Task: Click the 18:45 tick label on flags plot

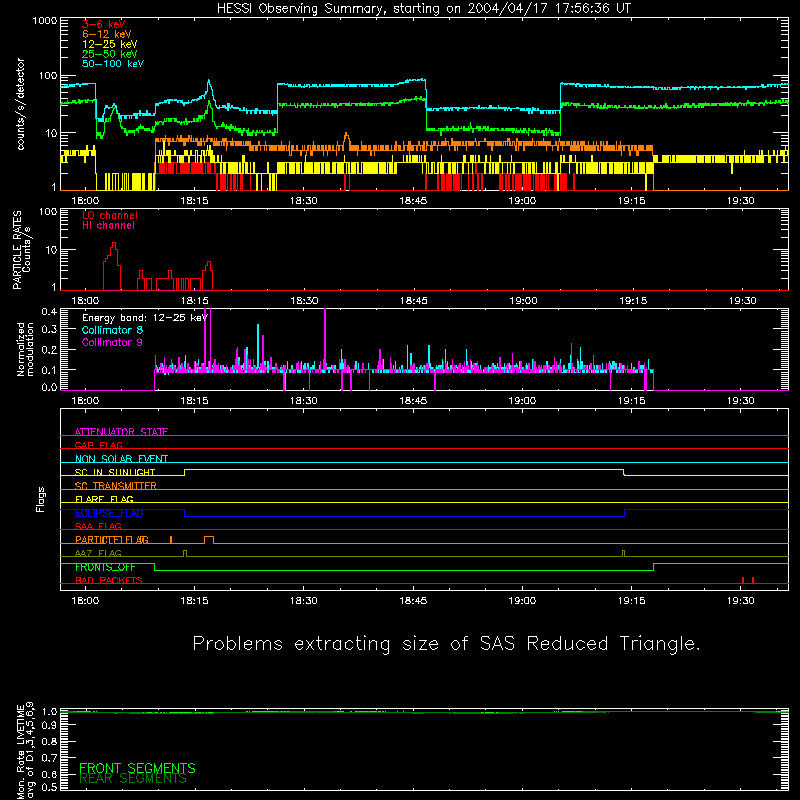Action: (413, 601)
